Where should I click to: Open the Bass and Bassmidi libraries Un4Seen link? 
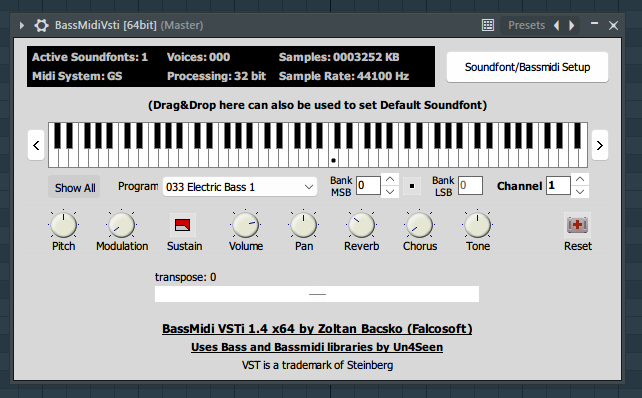317,347
